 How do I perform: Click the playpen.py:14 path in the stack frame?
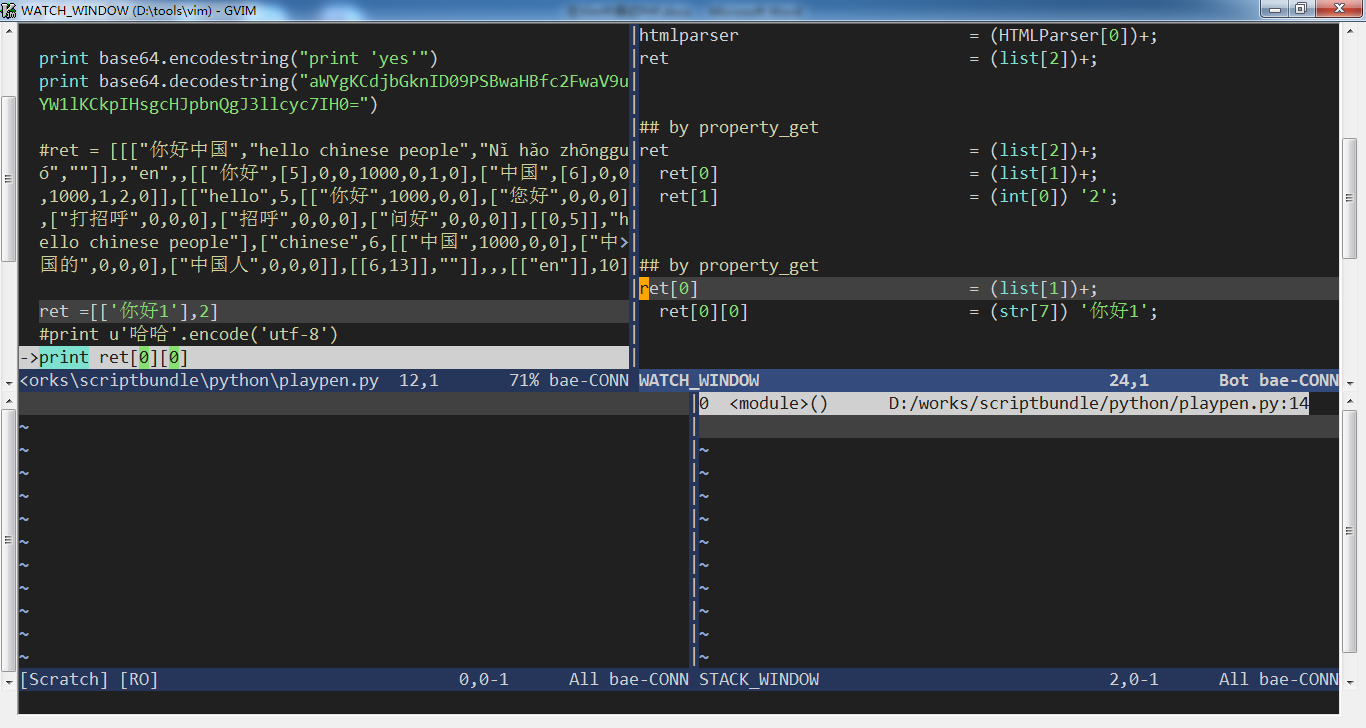pos(1099,404)
